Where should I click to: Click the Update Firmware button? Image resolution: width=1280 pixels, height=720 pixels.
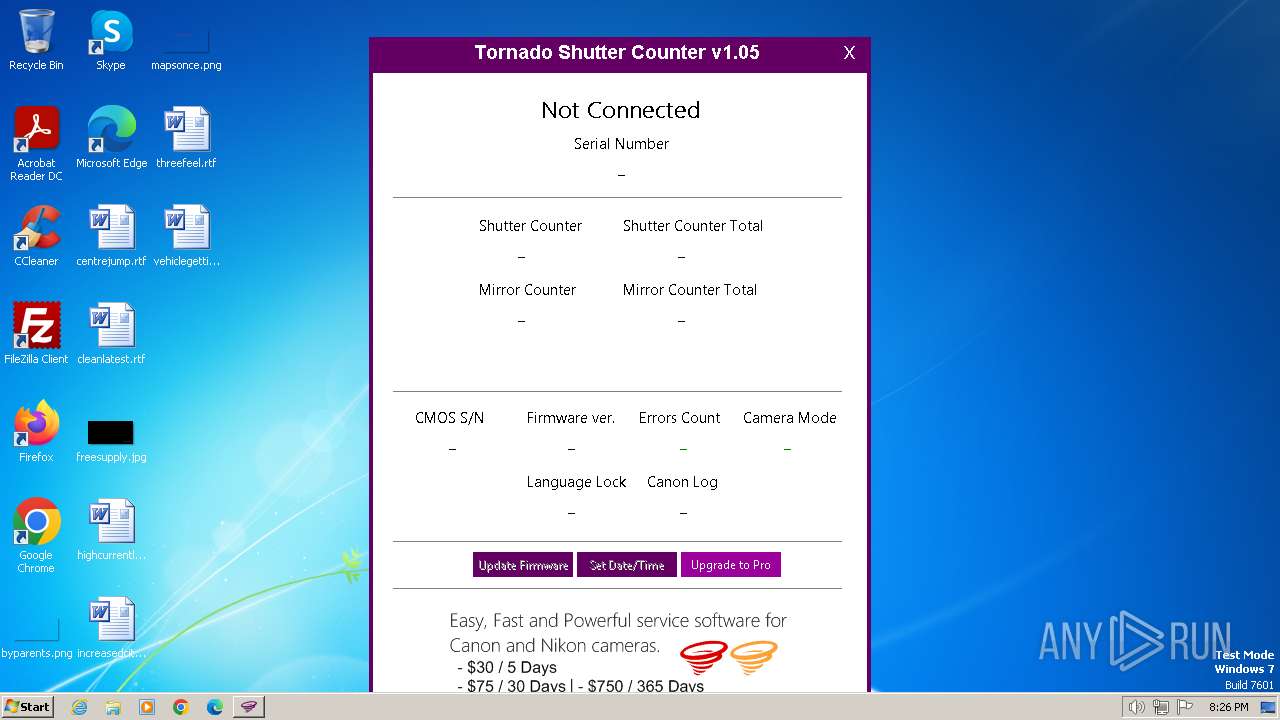523,565
